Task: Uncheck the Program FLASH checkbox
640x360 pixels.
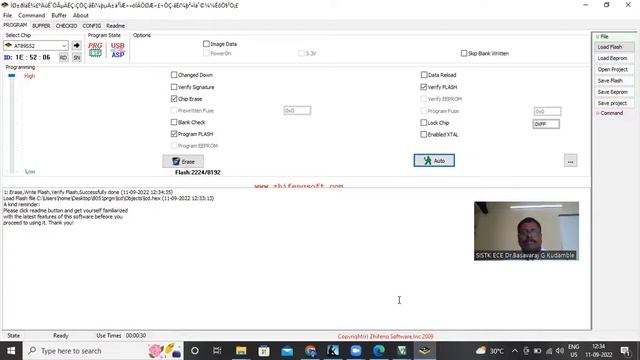Action: tap(174, 134)
